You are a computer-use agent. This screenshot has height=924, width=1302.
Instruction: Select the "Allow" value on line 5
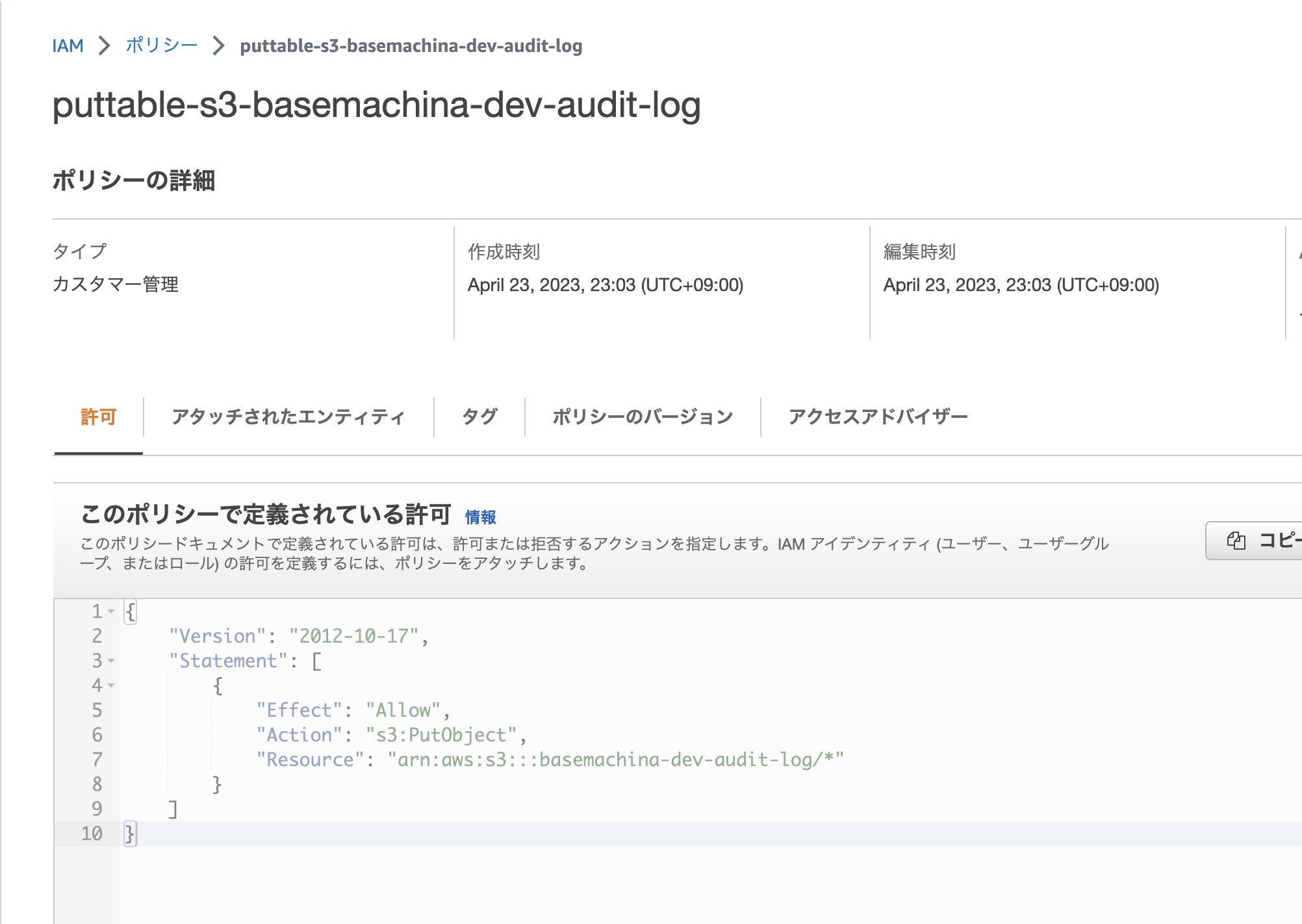pos(403,710)
